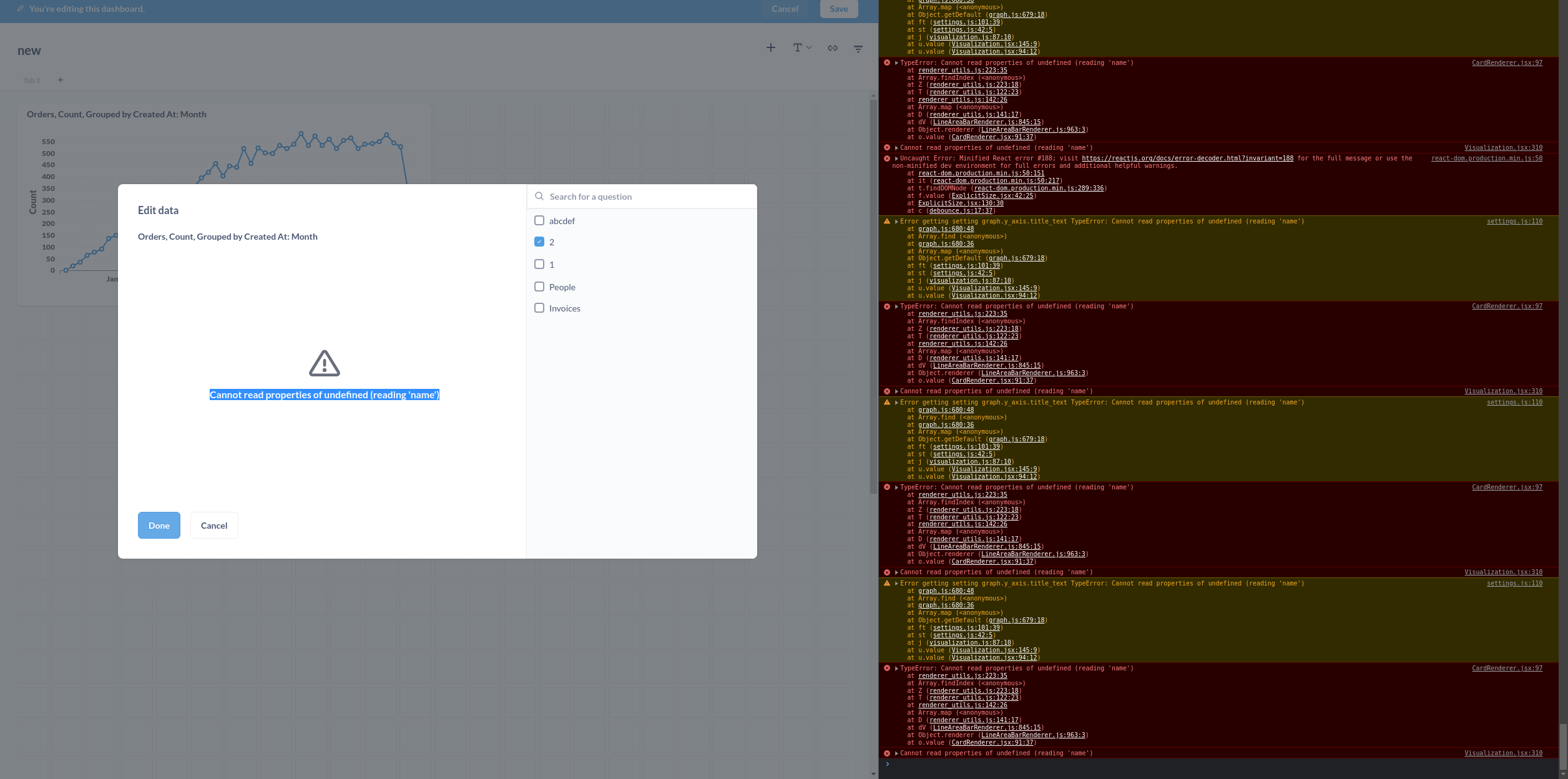The width and height of the screenshot is (1568, 779).
Task: Click the Done button in the modal
Action: click(x=159, y=525)
